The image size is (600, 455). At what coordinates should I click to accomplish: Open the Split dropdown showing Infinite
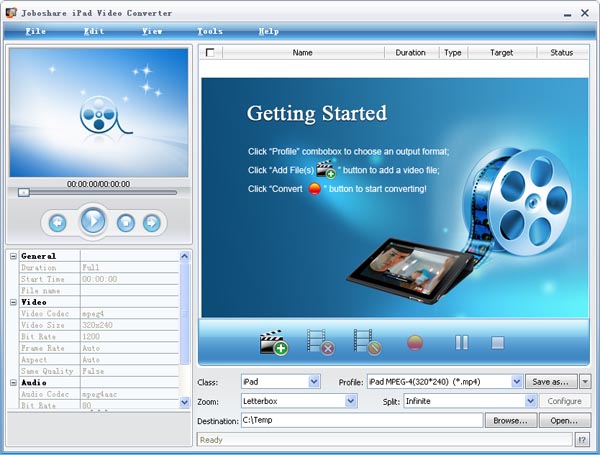click(530, 401)
